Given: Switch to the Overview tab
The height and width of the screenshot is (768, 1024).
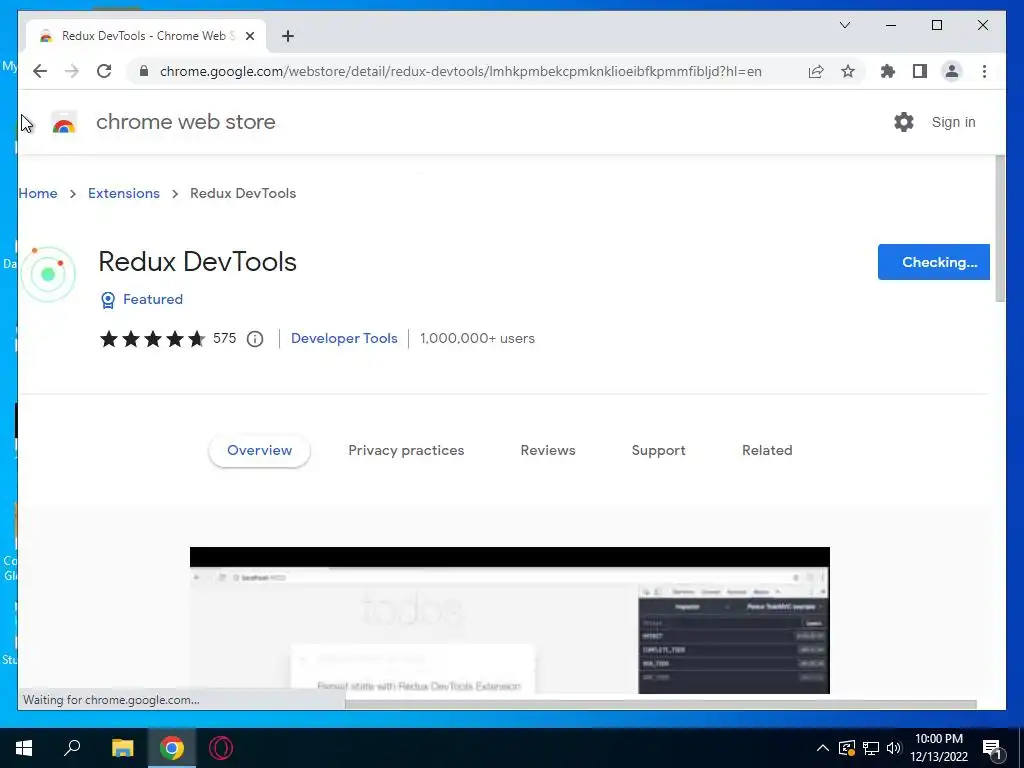Looking at the screenshot, I should (259, 451).
